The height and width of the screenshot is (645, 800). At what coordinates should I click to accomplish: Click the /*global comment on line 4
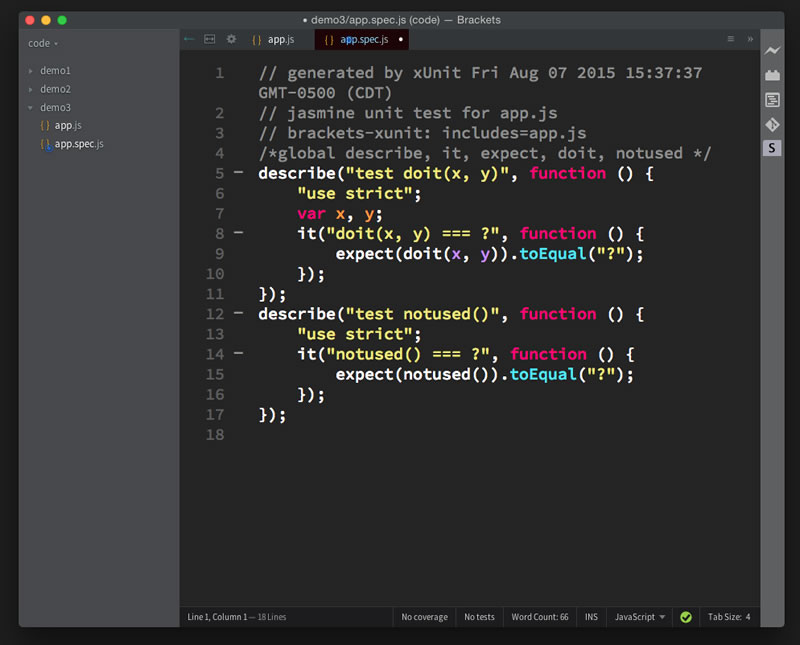click(x=484, y=154)
